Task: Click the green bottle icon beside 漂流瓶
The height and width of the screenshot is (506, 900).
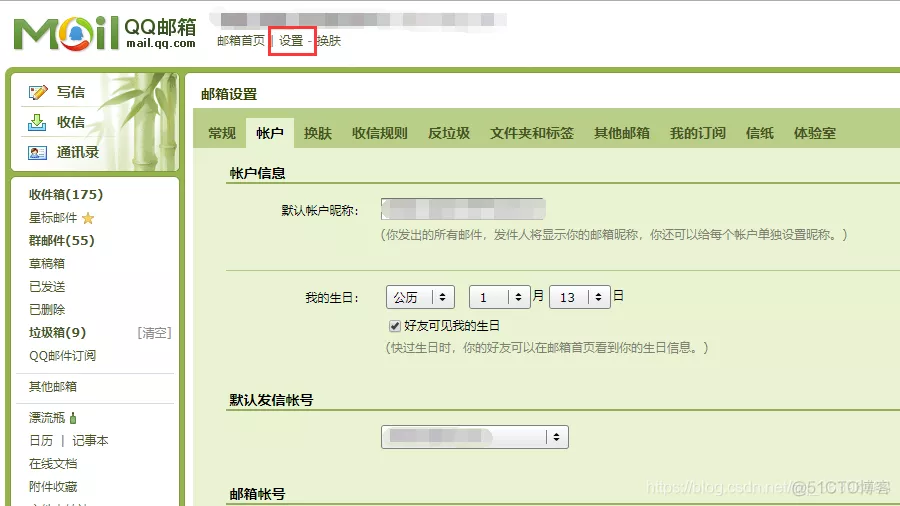Action: pos(73,418)
